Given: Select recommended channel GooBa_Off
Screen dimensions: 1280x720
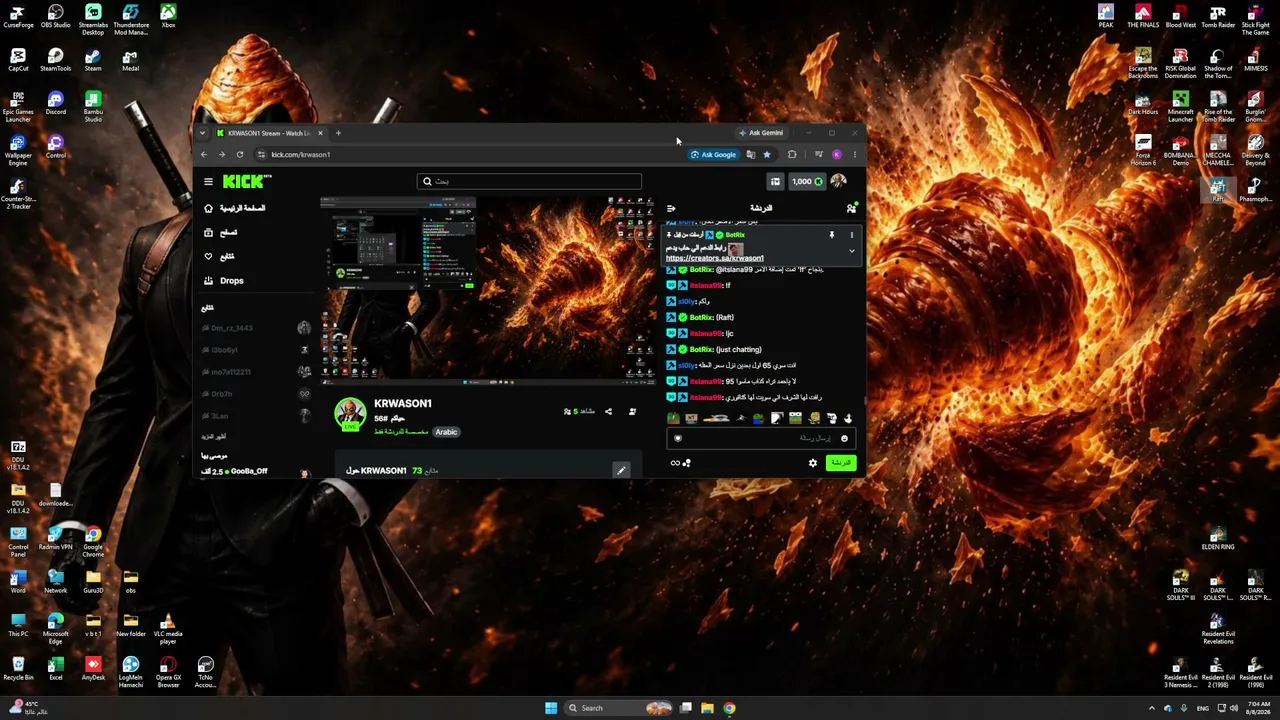Looking at the screenshot, I should [256, 471].
